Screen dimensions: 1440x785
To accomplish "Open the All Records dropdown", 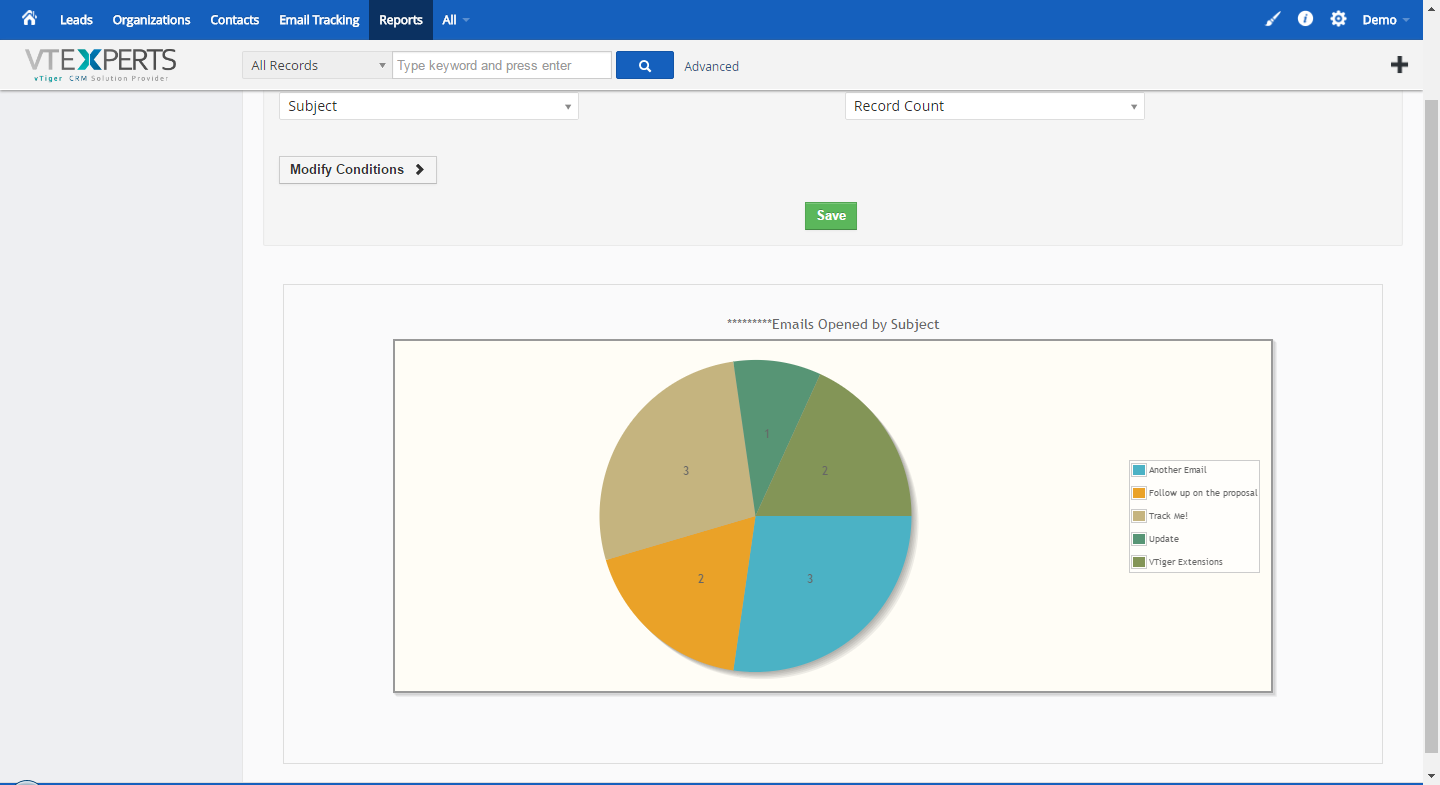I will coord(317,65).
